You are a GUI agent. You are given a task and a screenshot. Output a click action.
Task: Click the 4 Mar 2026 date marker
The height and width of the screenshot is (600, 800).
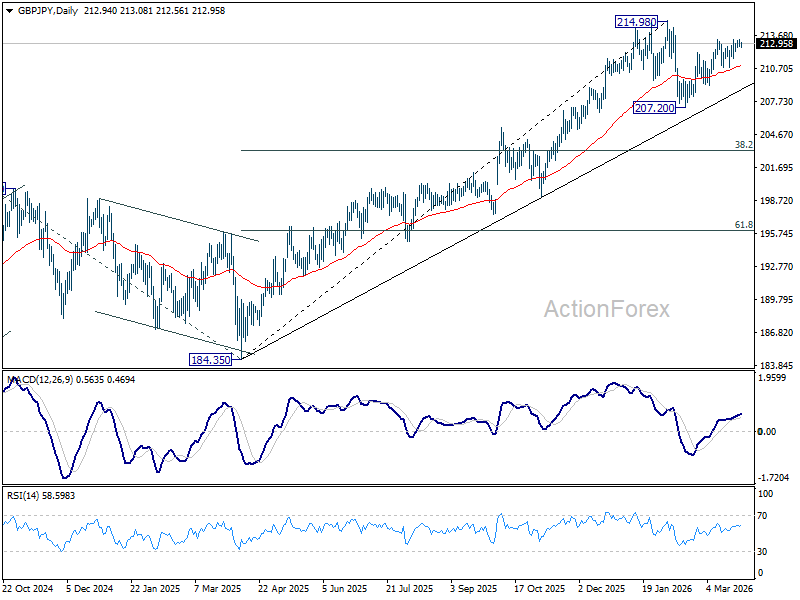click(730, 588)
